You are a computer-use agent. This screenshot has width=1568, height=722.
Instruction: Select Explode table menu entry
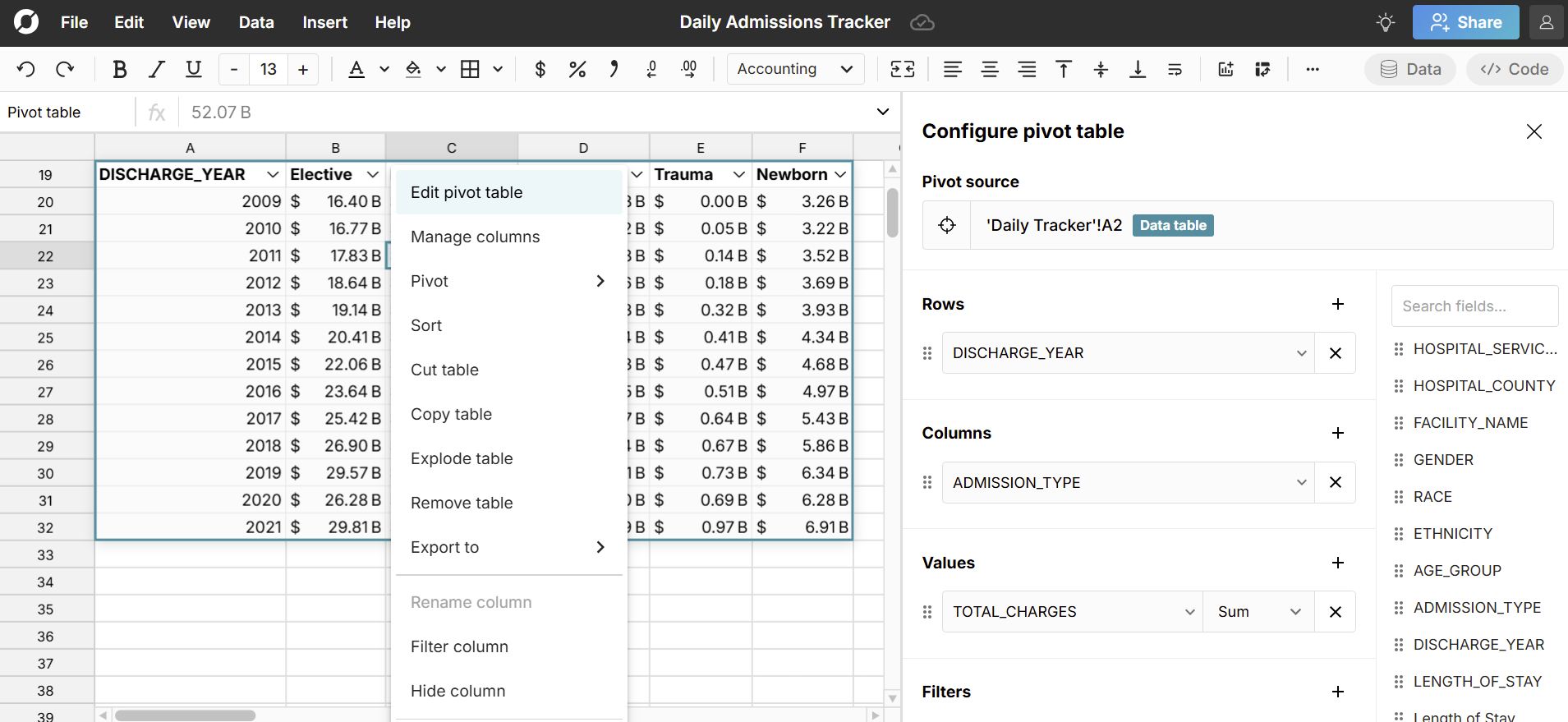[462, 458]
